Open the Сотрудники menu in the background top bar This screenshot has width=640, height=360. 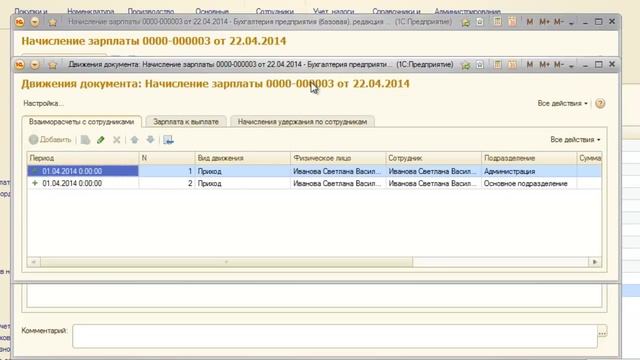click(274, 11)
